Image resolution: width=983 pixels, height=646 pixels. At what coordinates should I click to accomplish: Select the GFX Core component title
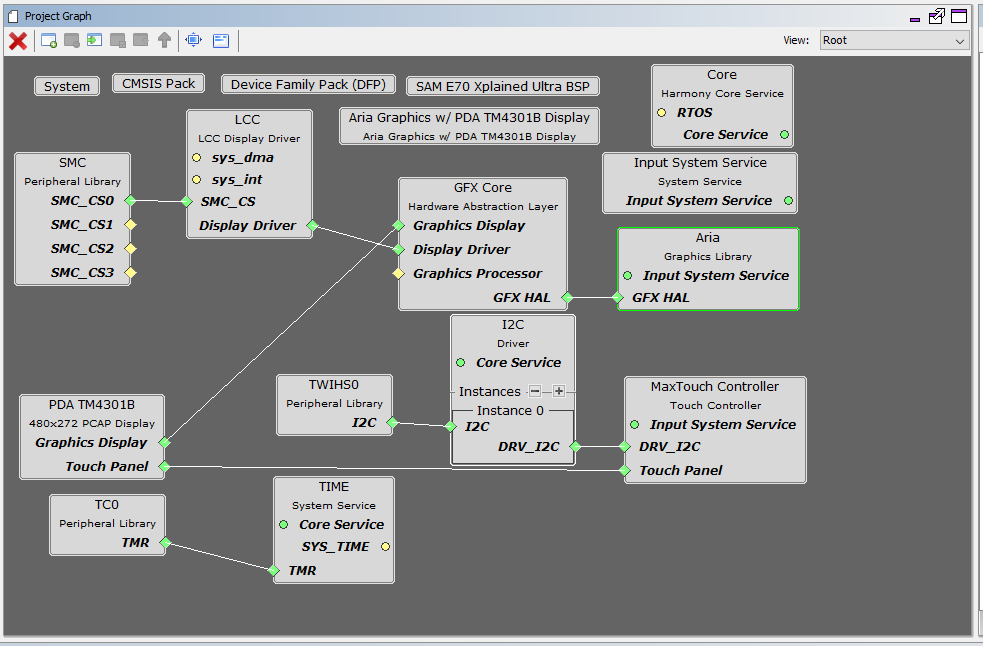coord(483,188)
